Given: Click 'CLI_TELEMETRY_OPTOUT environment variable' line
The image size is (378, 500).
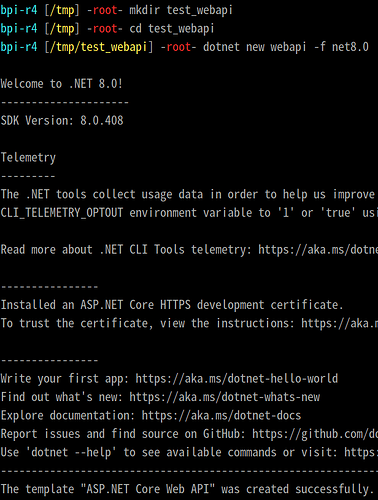Looking at the screenshot, I should (x=189, y=213).
